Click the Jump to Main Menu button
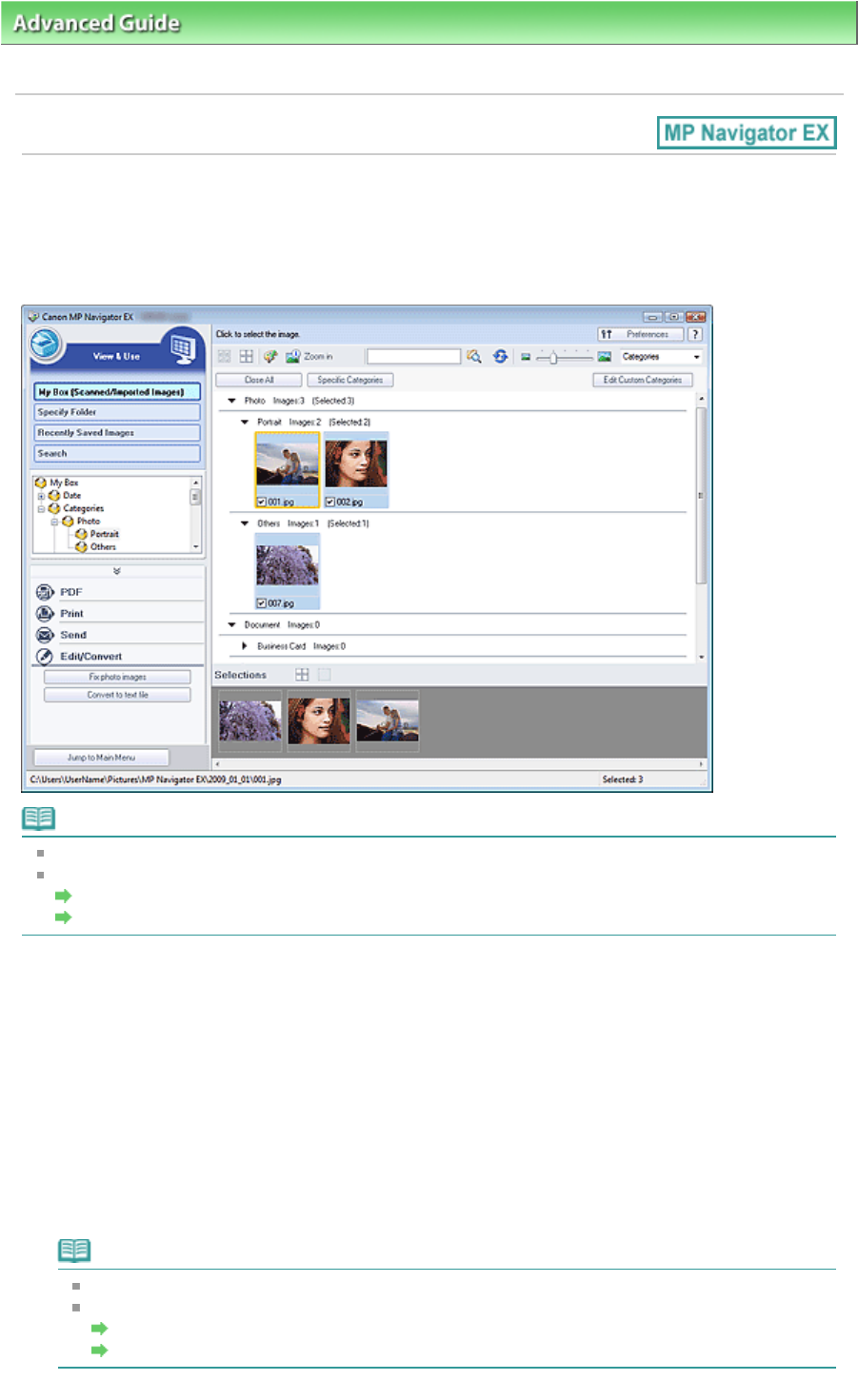 [101, 758]
